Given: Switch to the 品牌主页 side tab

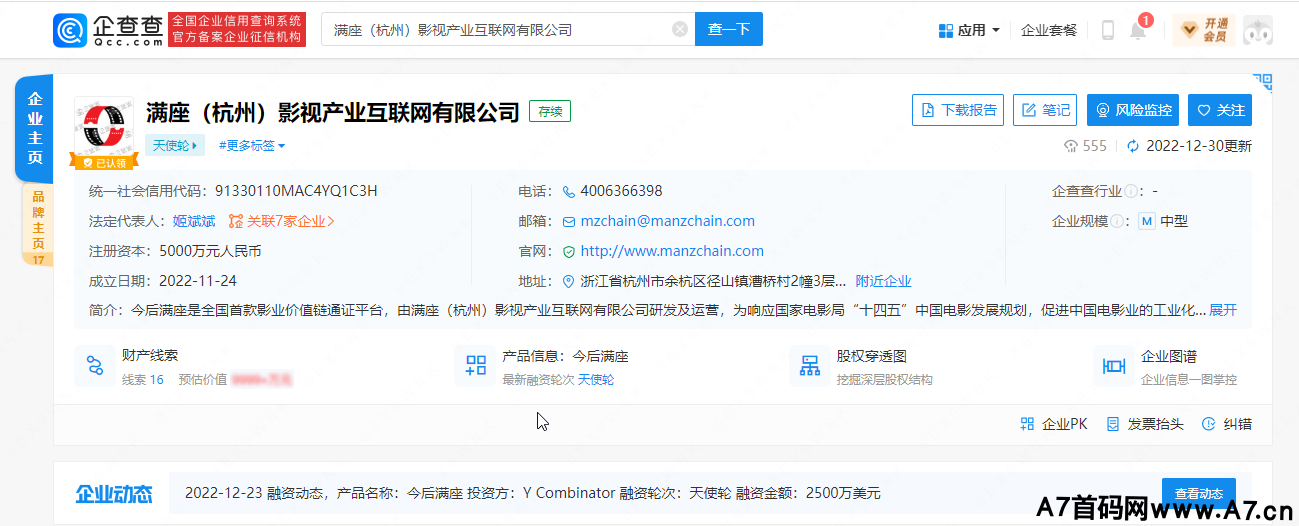Looking at the screenshot, I should click(x=37, y=227).
